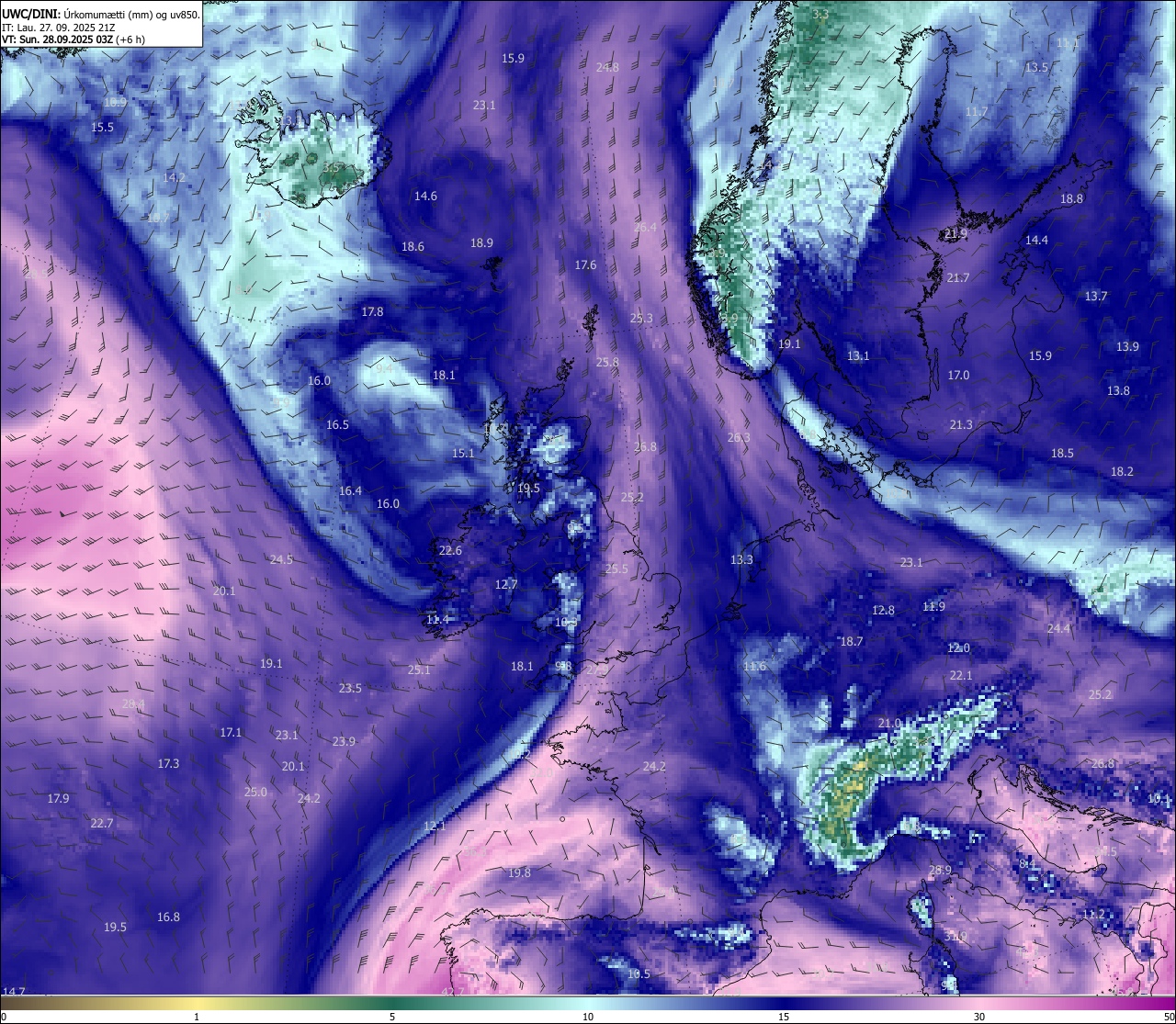
Task: Click the map value '21.0'
Action: click(x=889, y=724)
